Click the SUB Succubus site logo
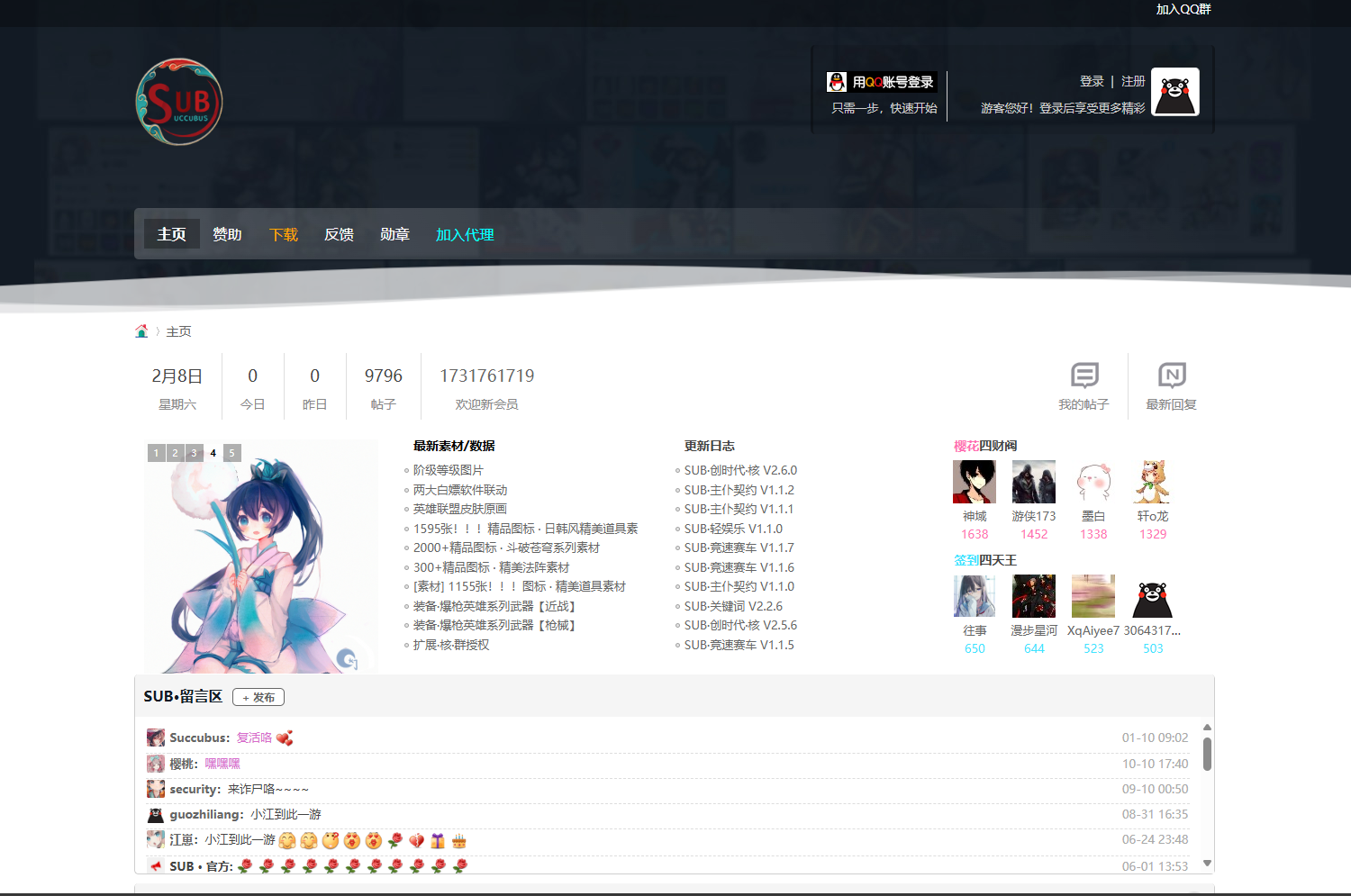Viewport: 1351px width, 896px height. (x=178, y=101)
